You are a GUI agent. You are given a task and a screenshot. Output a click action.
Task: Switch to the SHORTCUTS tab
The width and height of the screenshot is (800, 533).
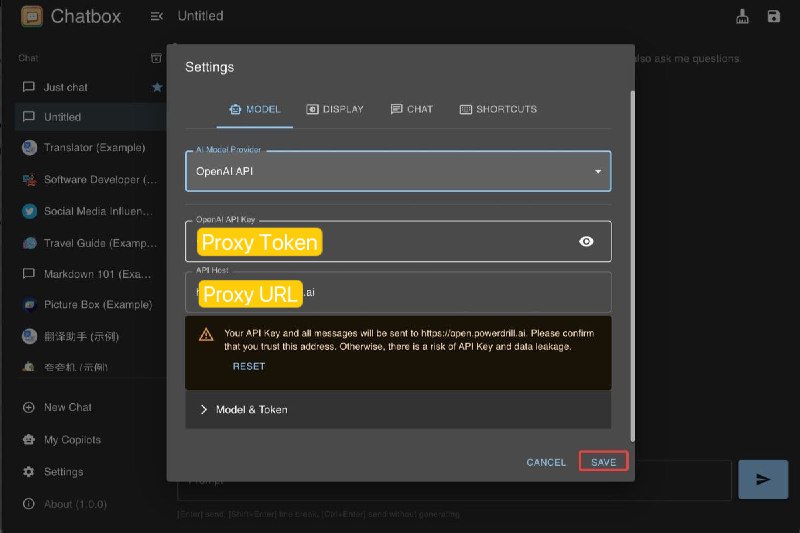[x=498, y=109]
